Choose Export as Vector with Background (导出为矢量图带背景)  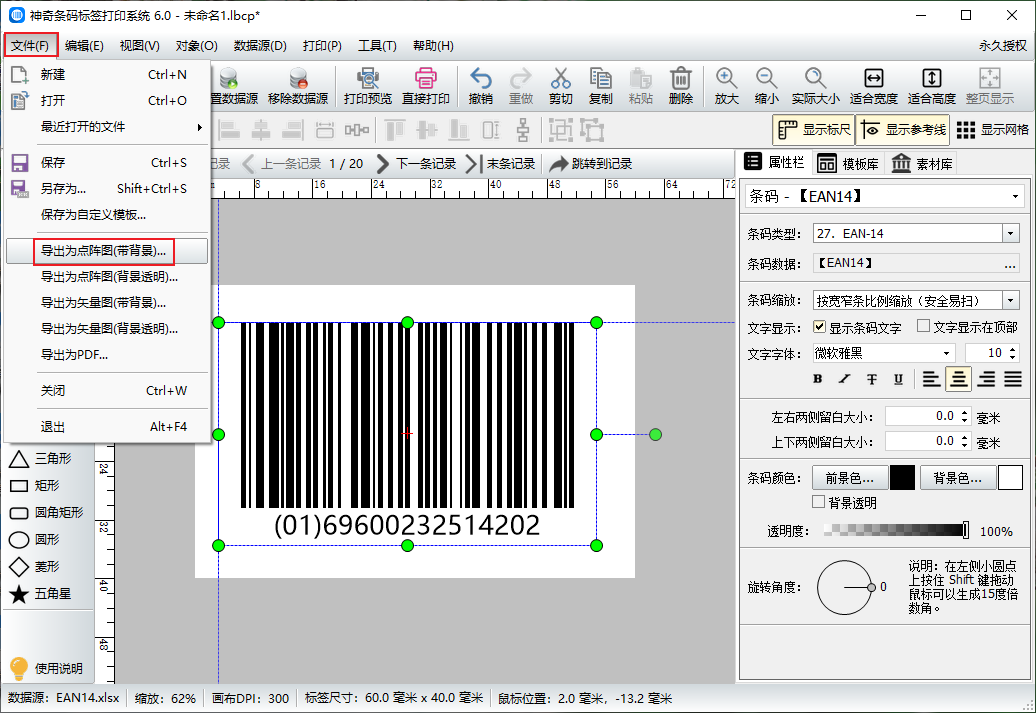(107, 303)
